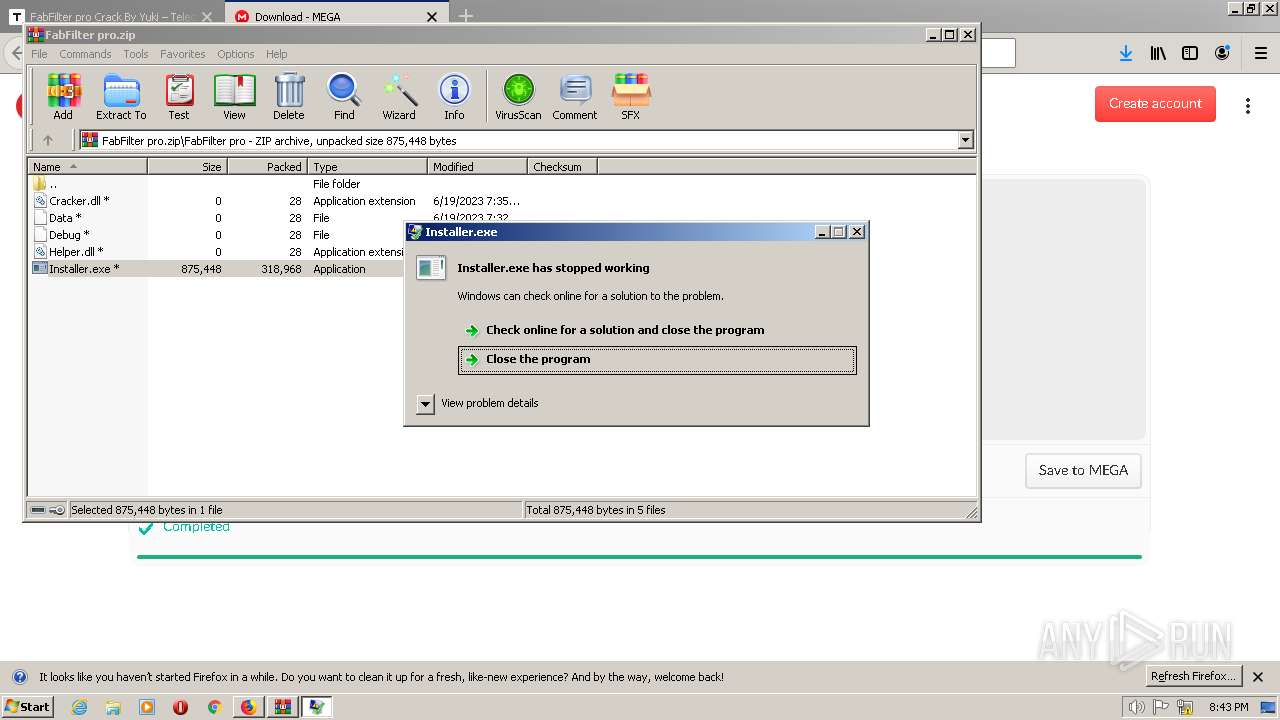The width and height of the screenshot is (1280, 720).
Task: Switch to Firefox in the taskbar
Action: click(x=248, y=707)
